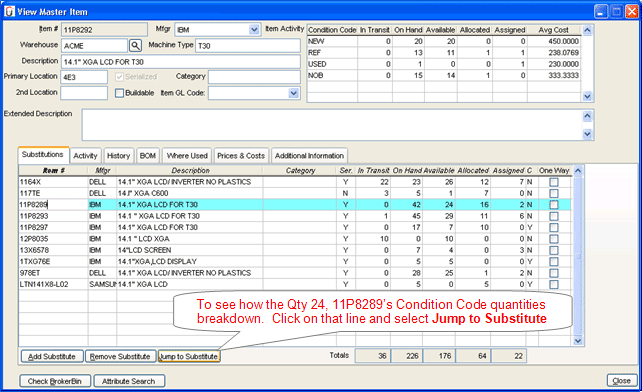Select NOB condition code row
This screenshot has width=642, height=392.
click(443, 75)
